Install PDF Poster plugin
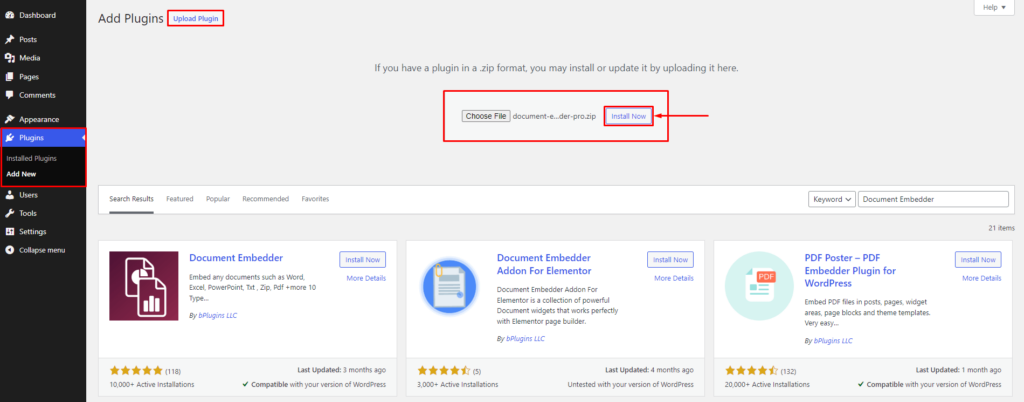Screen dimensions: 1024x402 (978, 259)
